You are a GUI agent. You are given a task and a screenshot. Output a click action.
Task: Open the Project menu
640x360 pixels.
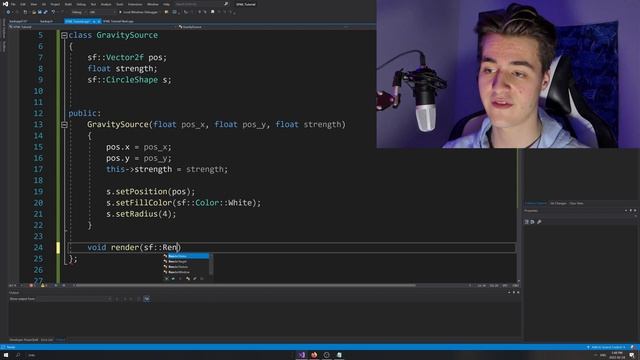coord(55,4)
